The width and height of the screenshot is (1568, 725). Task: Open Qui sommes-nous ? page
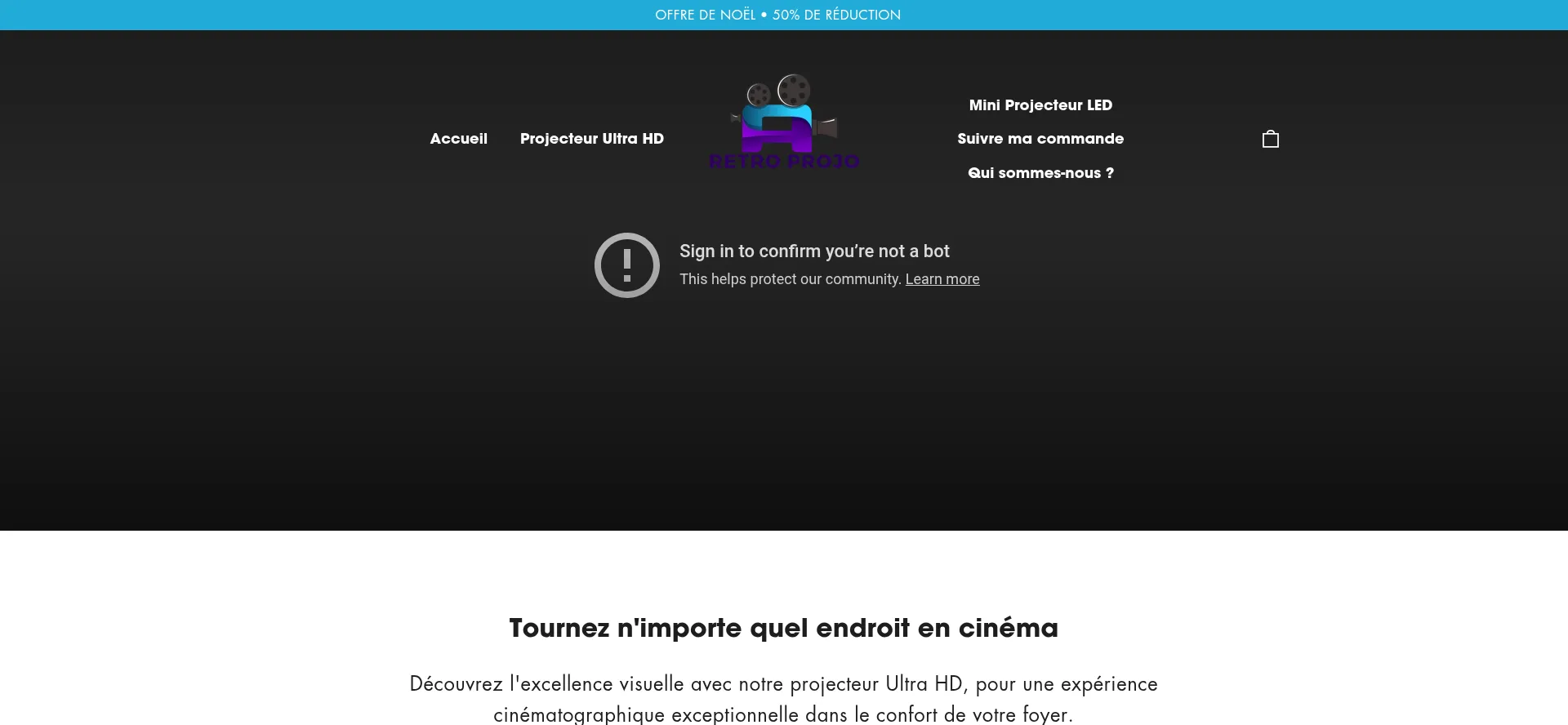1040,173
